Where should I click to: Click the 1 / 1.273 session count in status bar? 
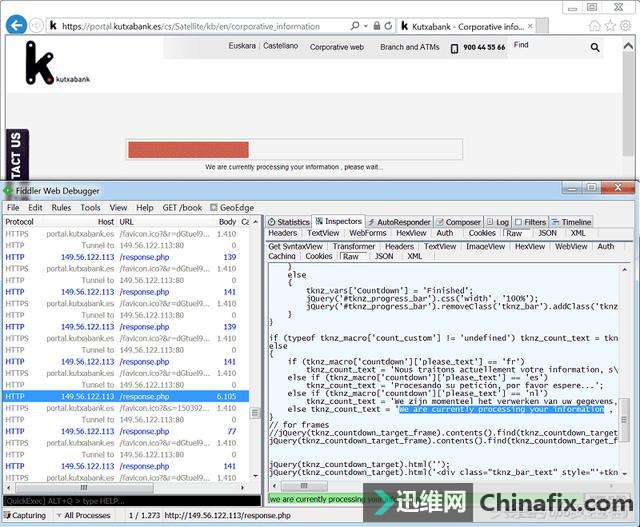coord(144,516)
